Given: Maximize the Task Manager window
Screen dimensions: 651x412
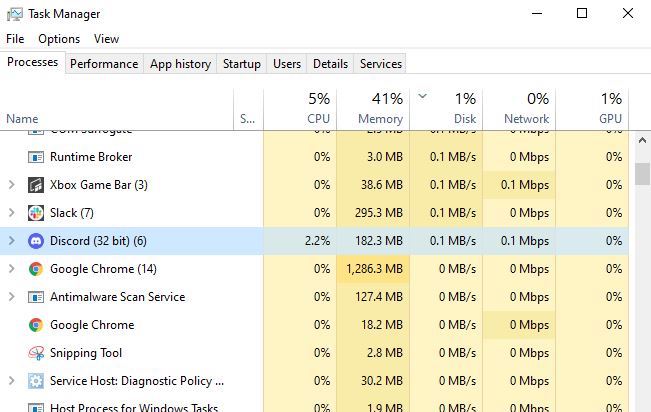Looking at the screenshot, I should point(582,13).
